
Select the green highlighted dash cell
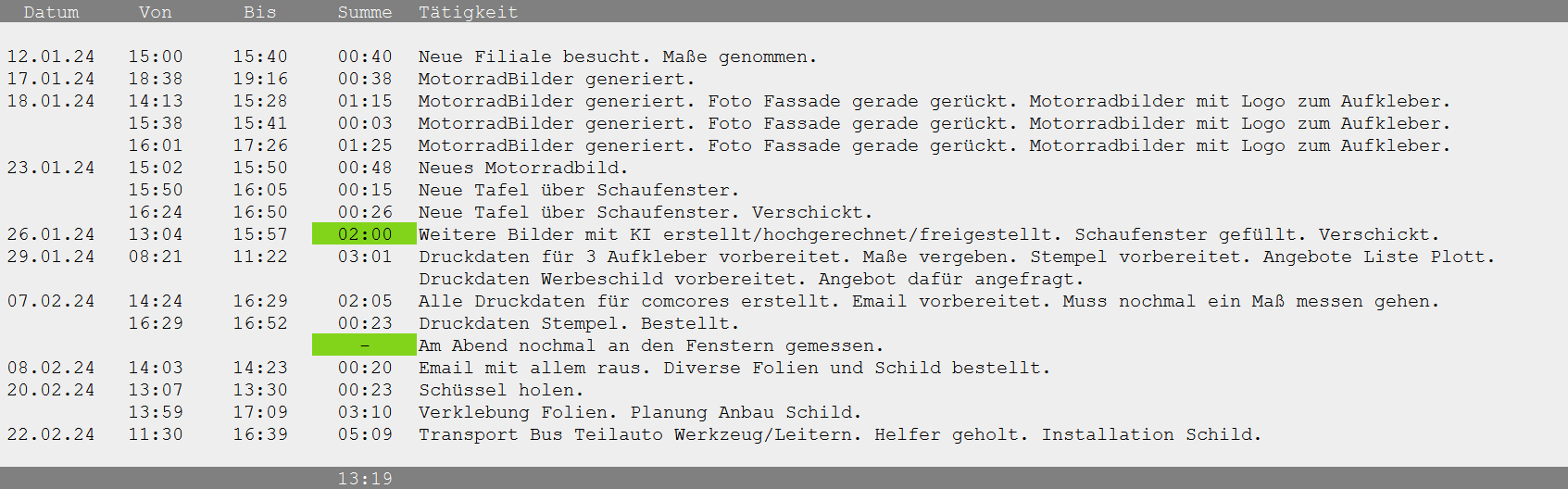point(365,345)
